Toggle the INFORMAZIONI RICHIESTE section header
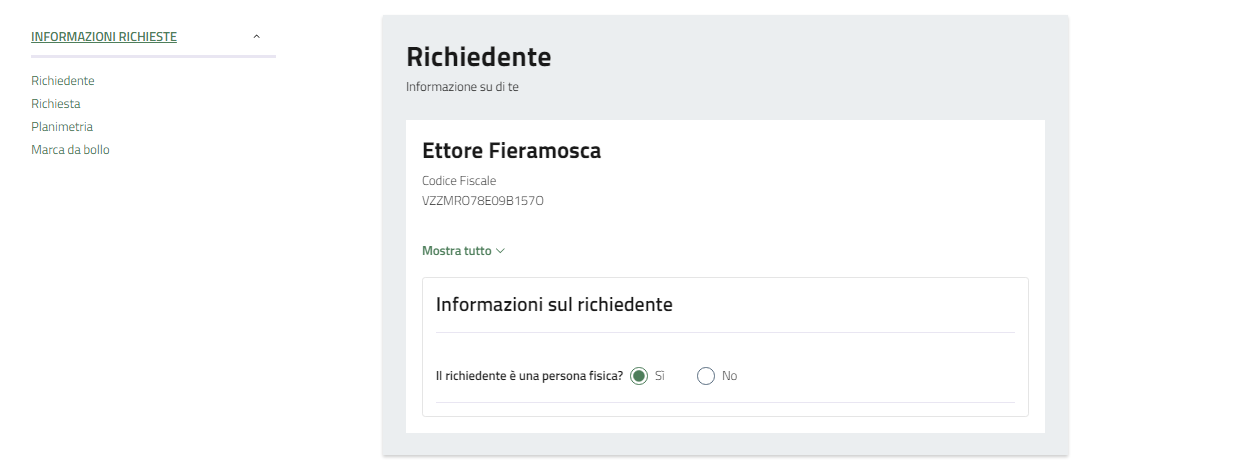 [104, 37]
